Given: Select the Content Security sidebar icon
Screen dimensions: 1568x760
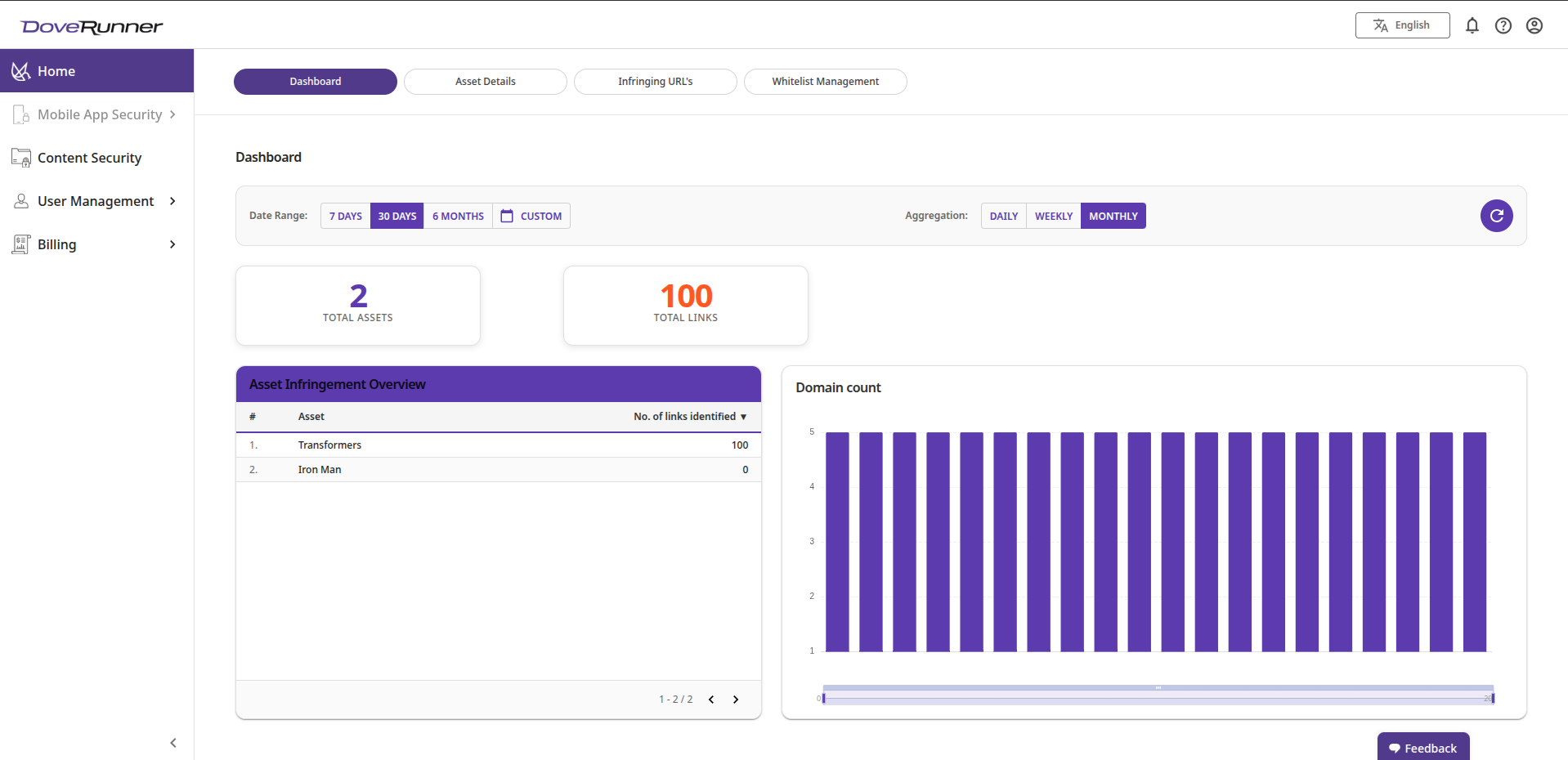Looking at the screenshot, I should [20, 157].
